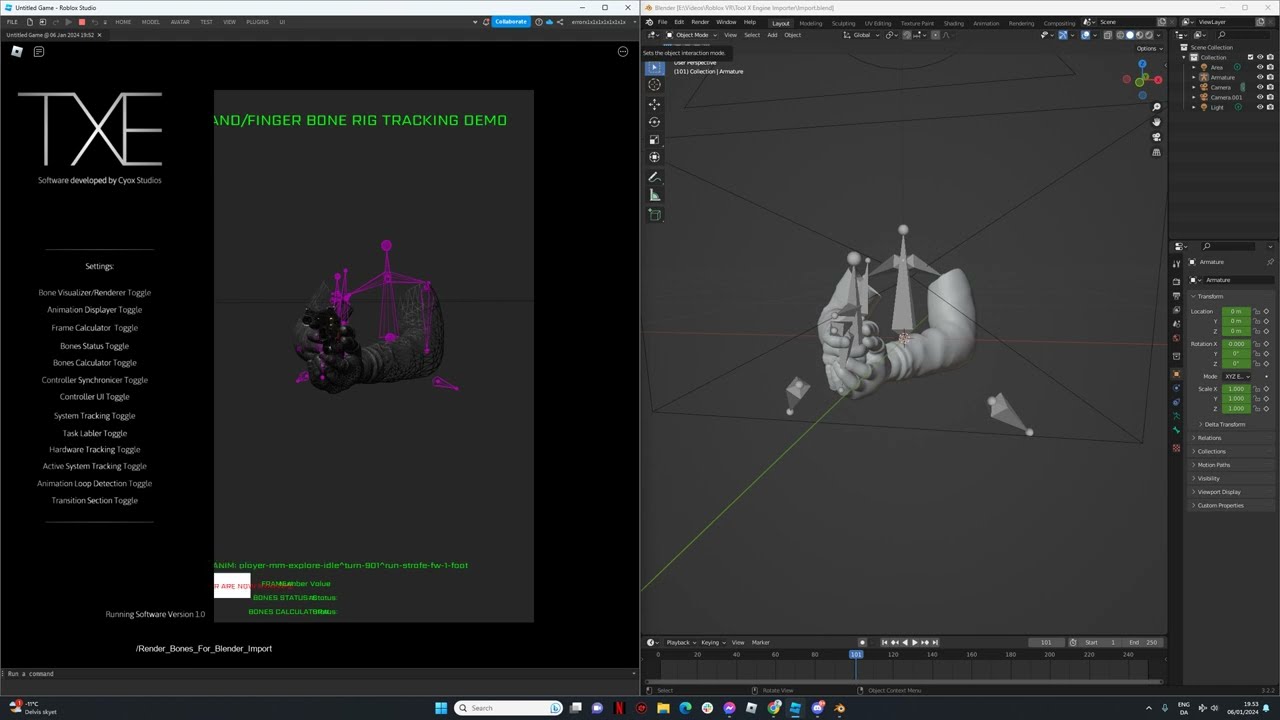Image resolution: width=1280 pixels, height=720 pixels.
Task: Select the Cursor tool in Blender toolbar
Action: (654, 85)
